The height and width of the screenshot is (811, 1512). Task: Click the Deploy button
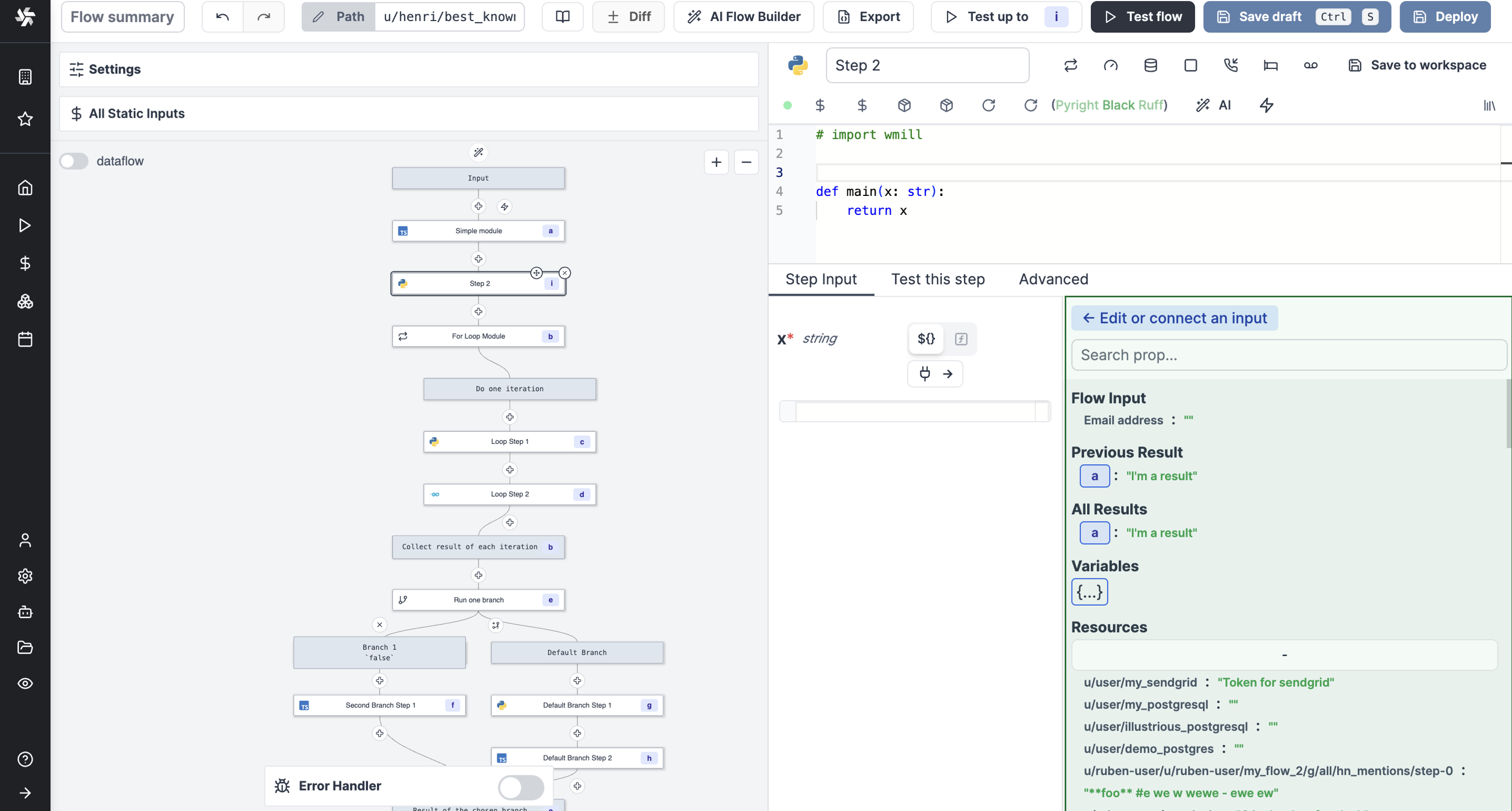pos(1444,16)
